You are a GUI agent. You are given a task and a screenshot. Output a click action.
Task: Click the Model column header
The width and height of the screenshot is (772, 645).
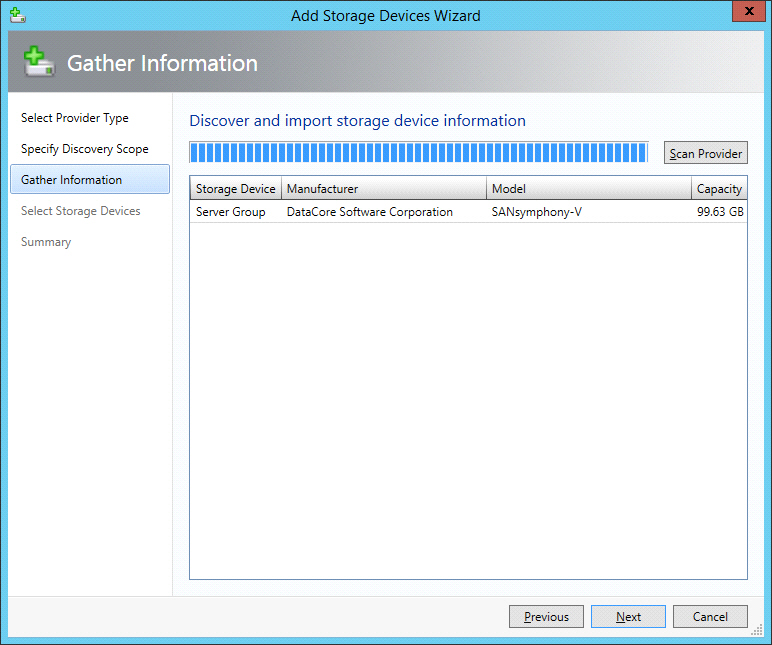click(x=588, y=189)
